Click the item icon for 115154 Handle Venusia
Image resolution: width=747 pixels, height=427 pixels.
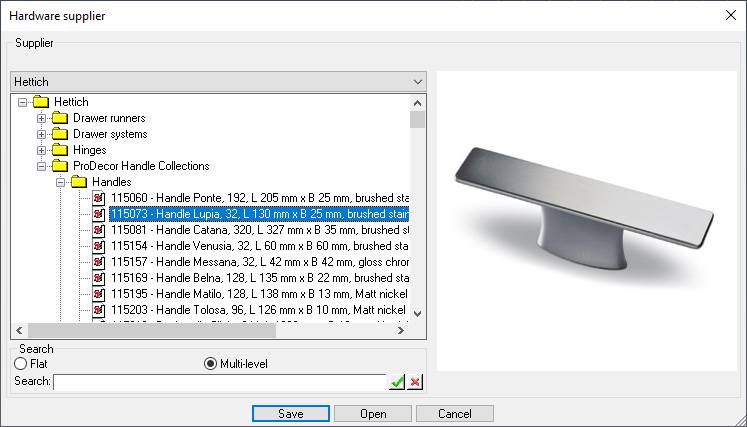pyautogui.click(x=99, y=246)
